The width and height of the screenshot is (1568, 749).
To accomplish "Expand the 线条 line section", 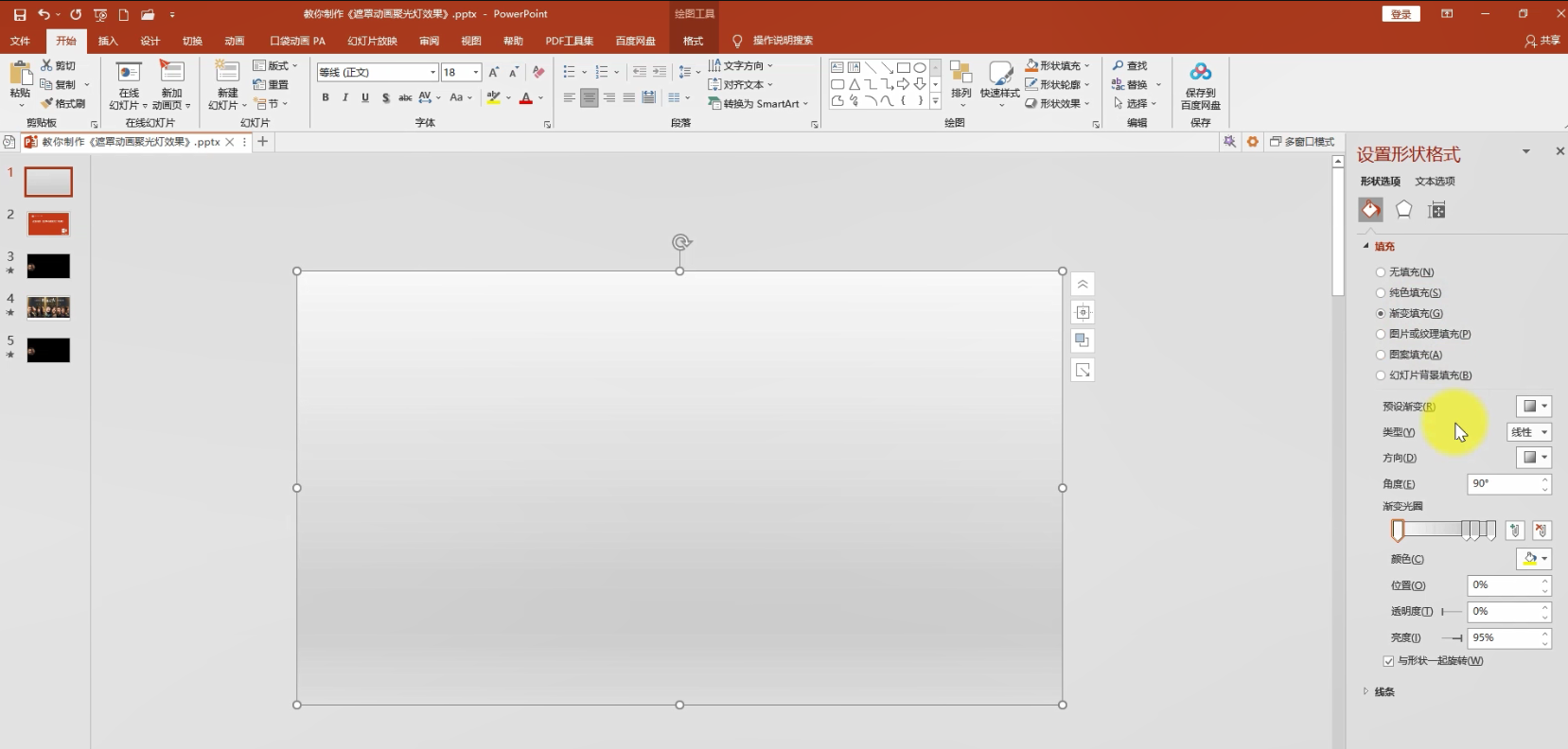I will coord(1383,691).
